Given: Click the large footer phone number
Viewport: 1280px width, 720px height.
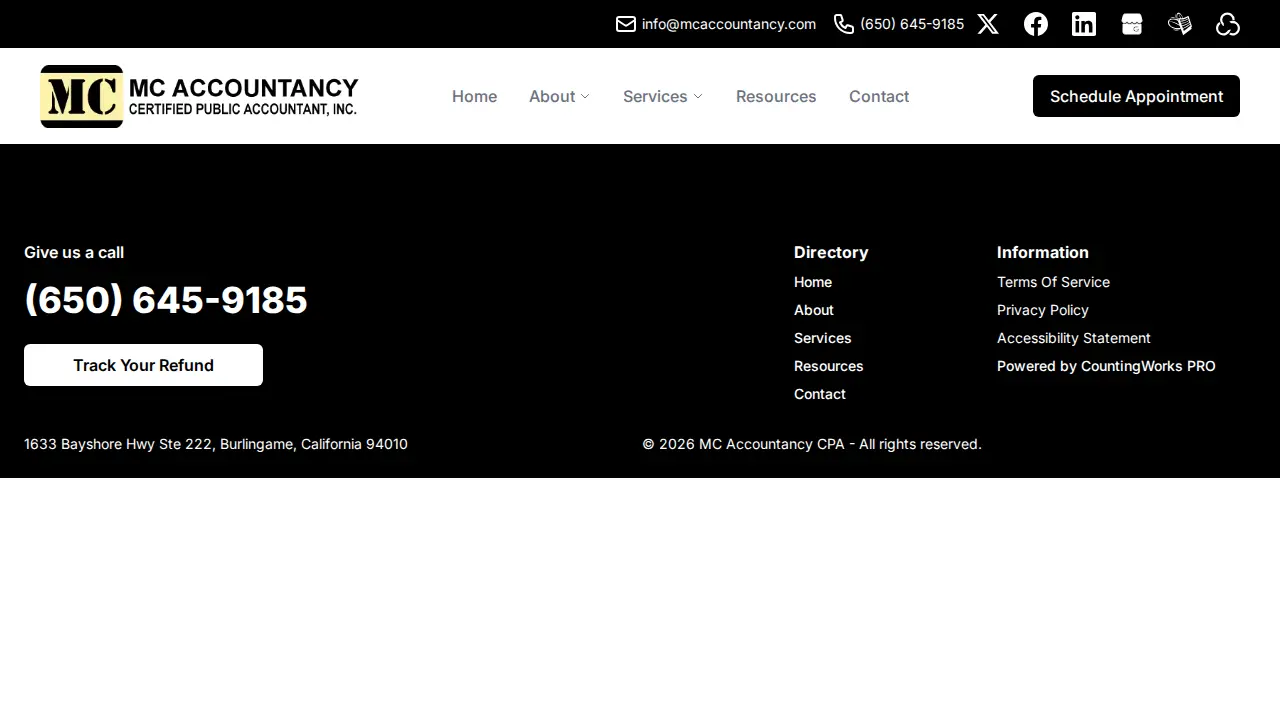Looking at the screenshot, I should [x=166, y=300].
